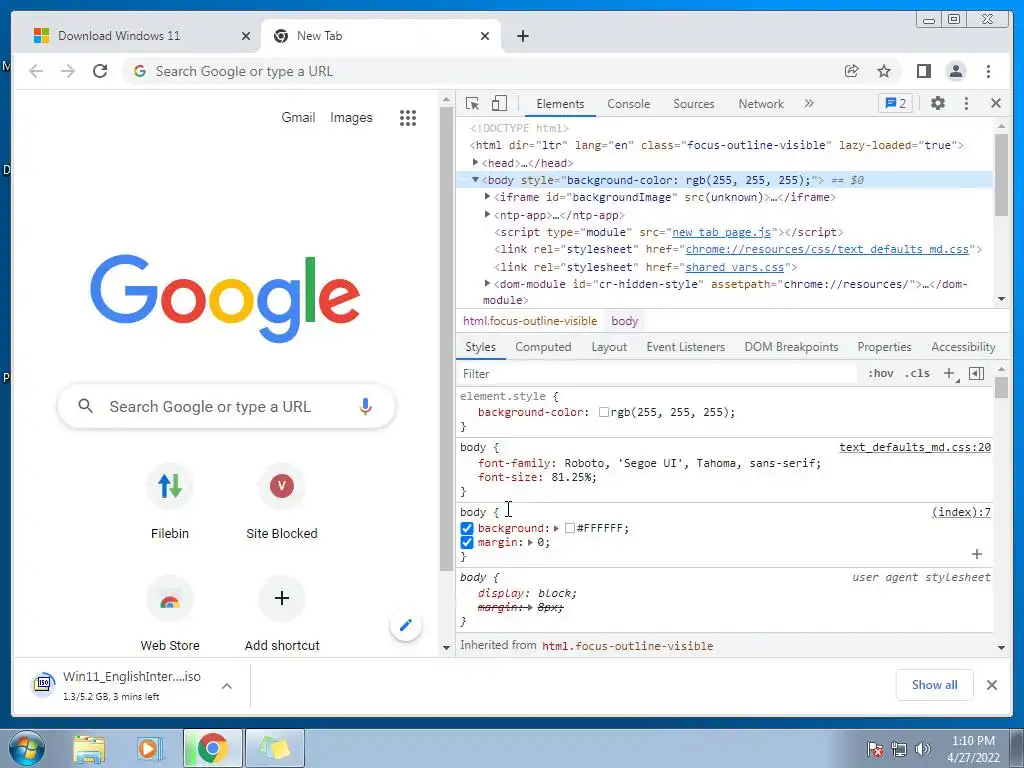The image size is (1024, 768).
Task: Click the Images link
Action: click(351, 118)
